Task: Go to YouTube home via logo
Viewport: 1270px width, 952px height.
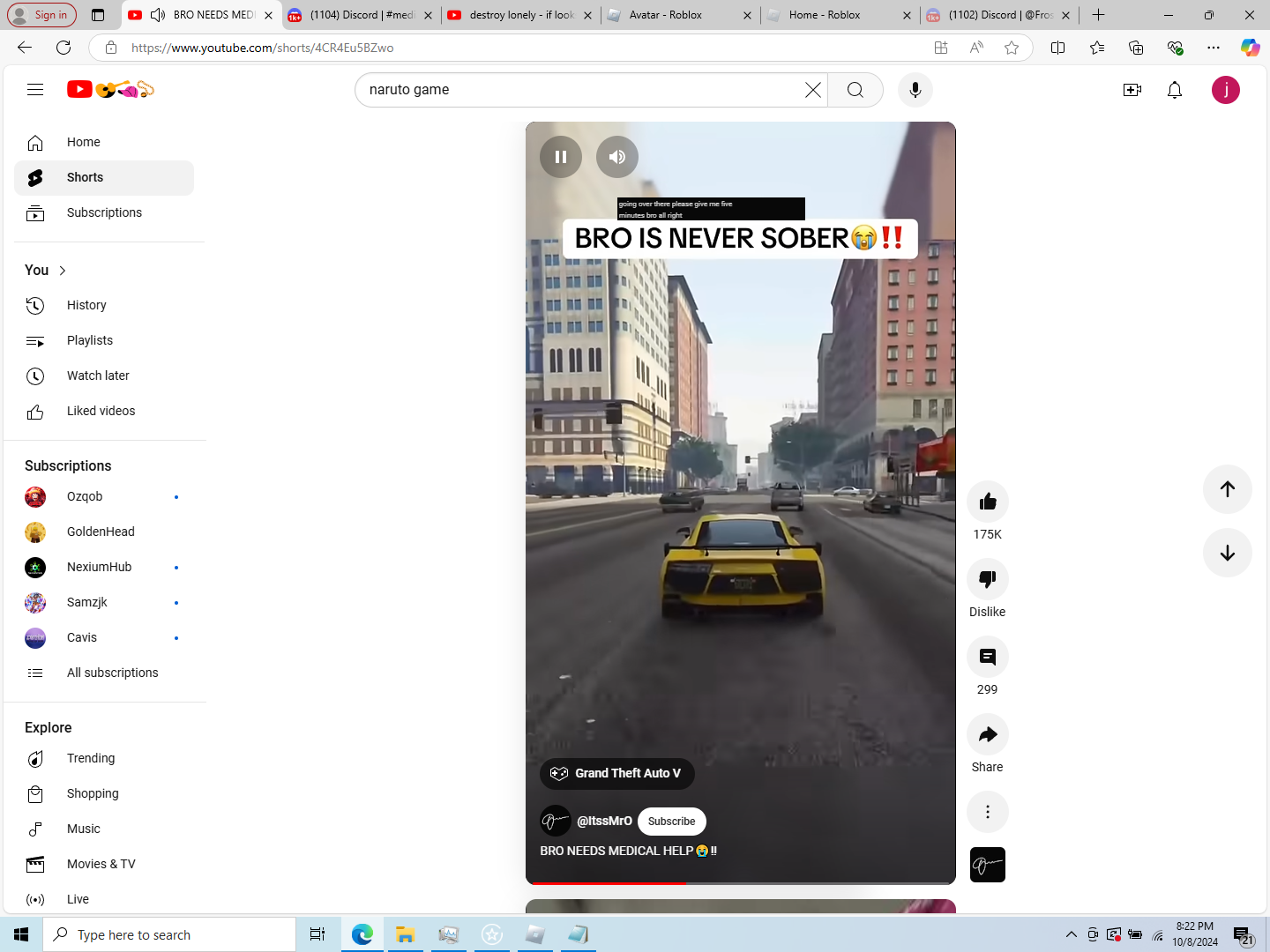Action: point(110,89)
